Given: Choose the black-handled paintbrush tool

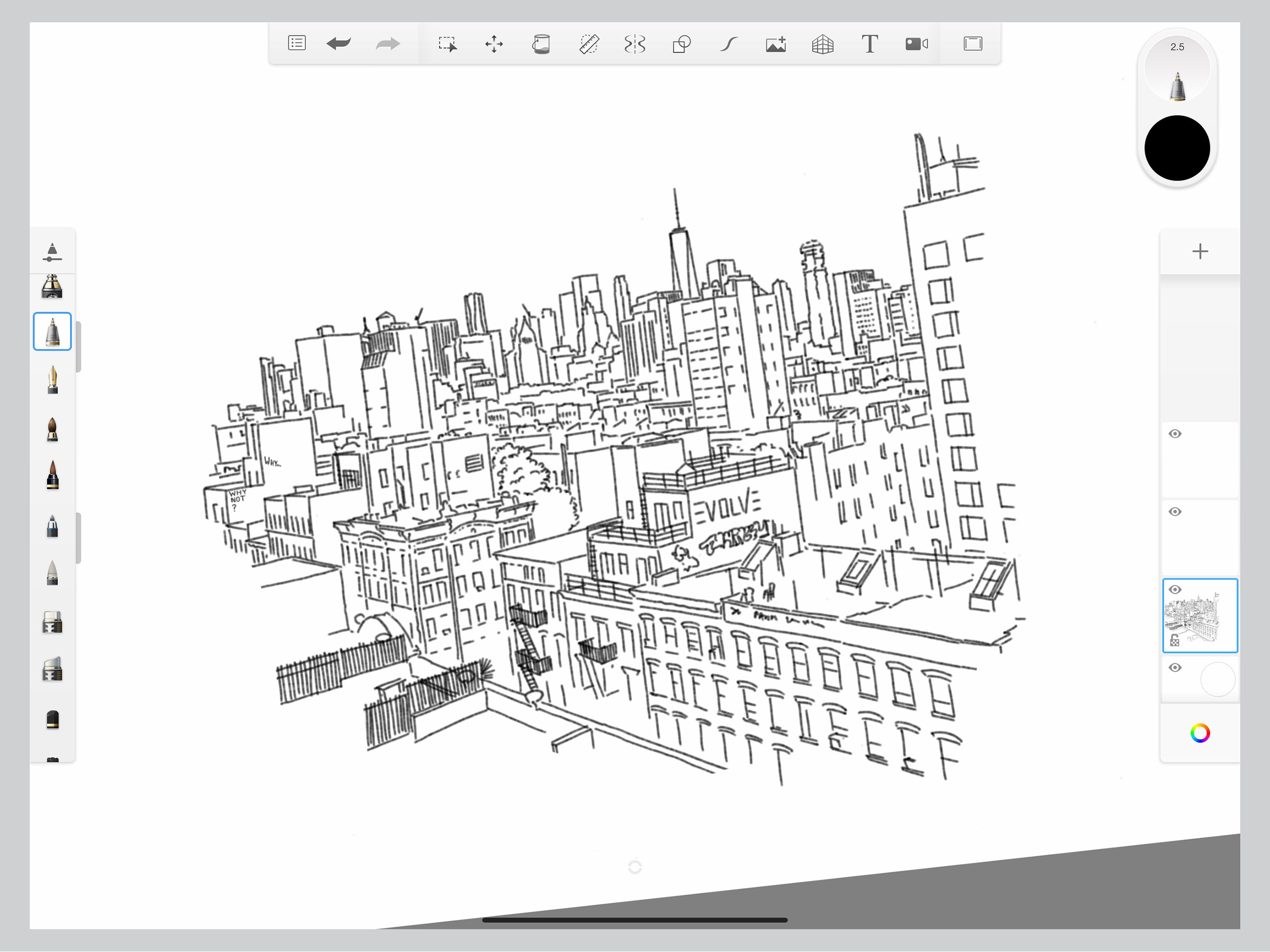Looking at the screenshot, I should point(52,475).
